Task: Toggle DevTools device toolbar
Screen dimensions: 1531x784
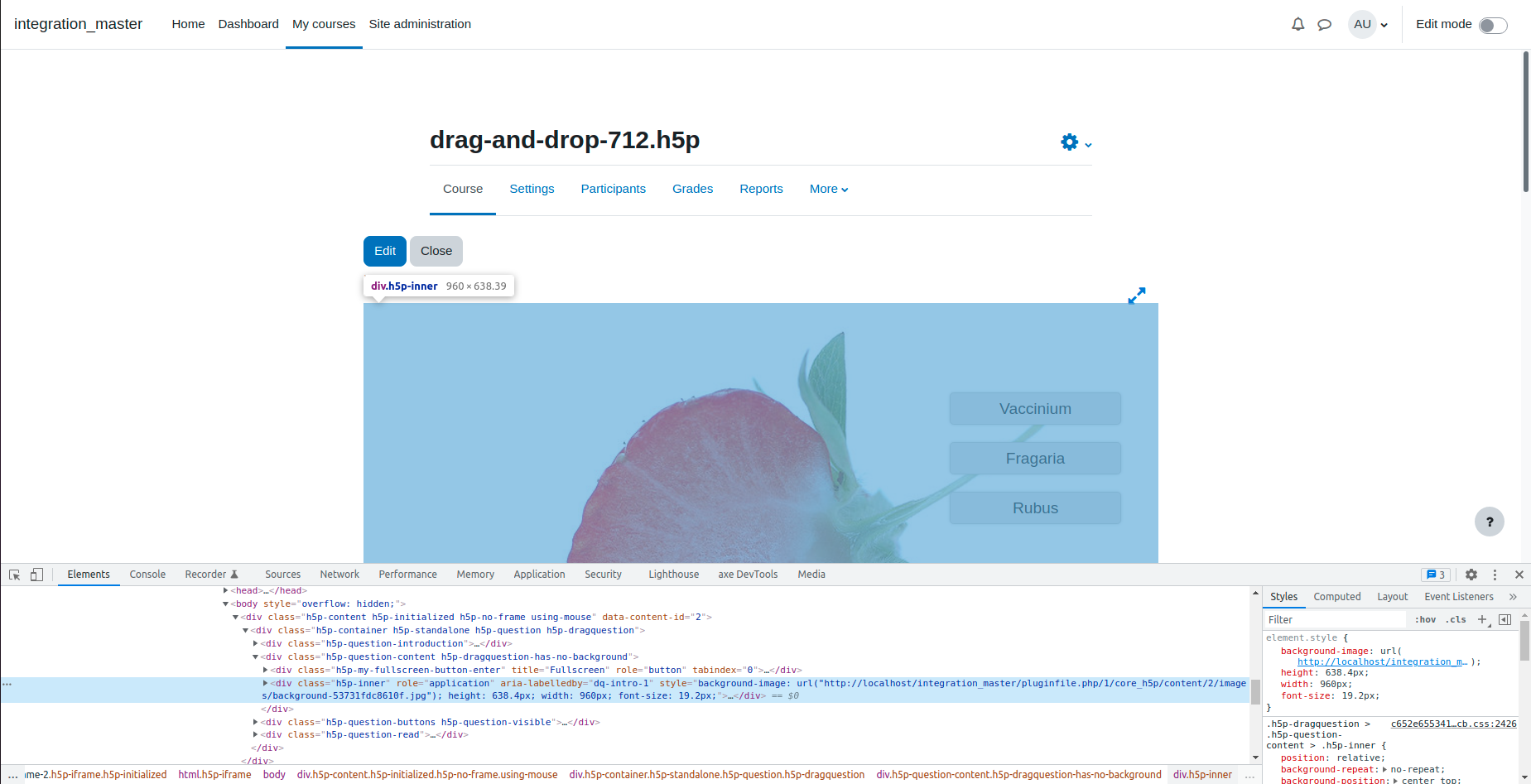Action: click(36, 575)
